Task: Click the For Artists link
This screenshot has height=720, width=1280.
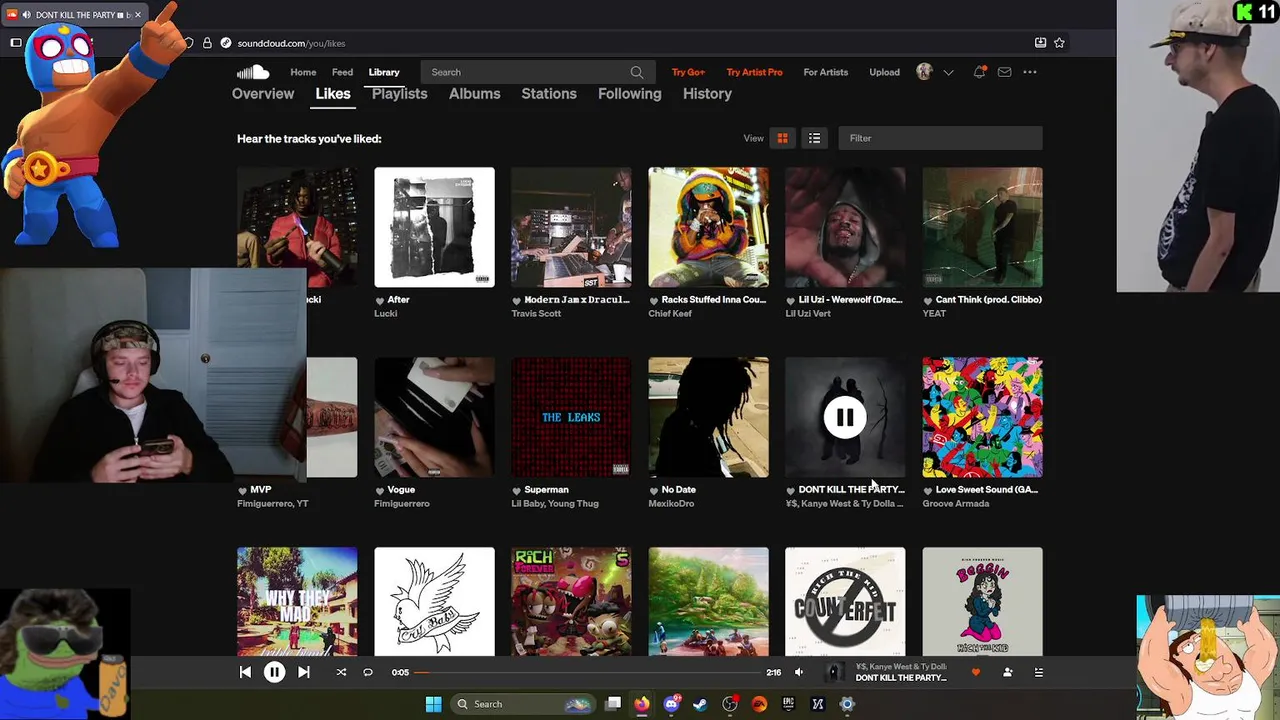Action: 826,72
